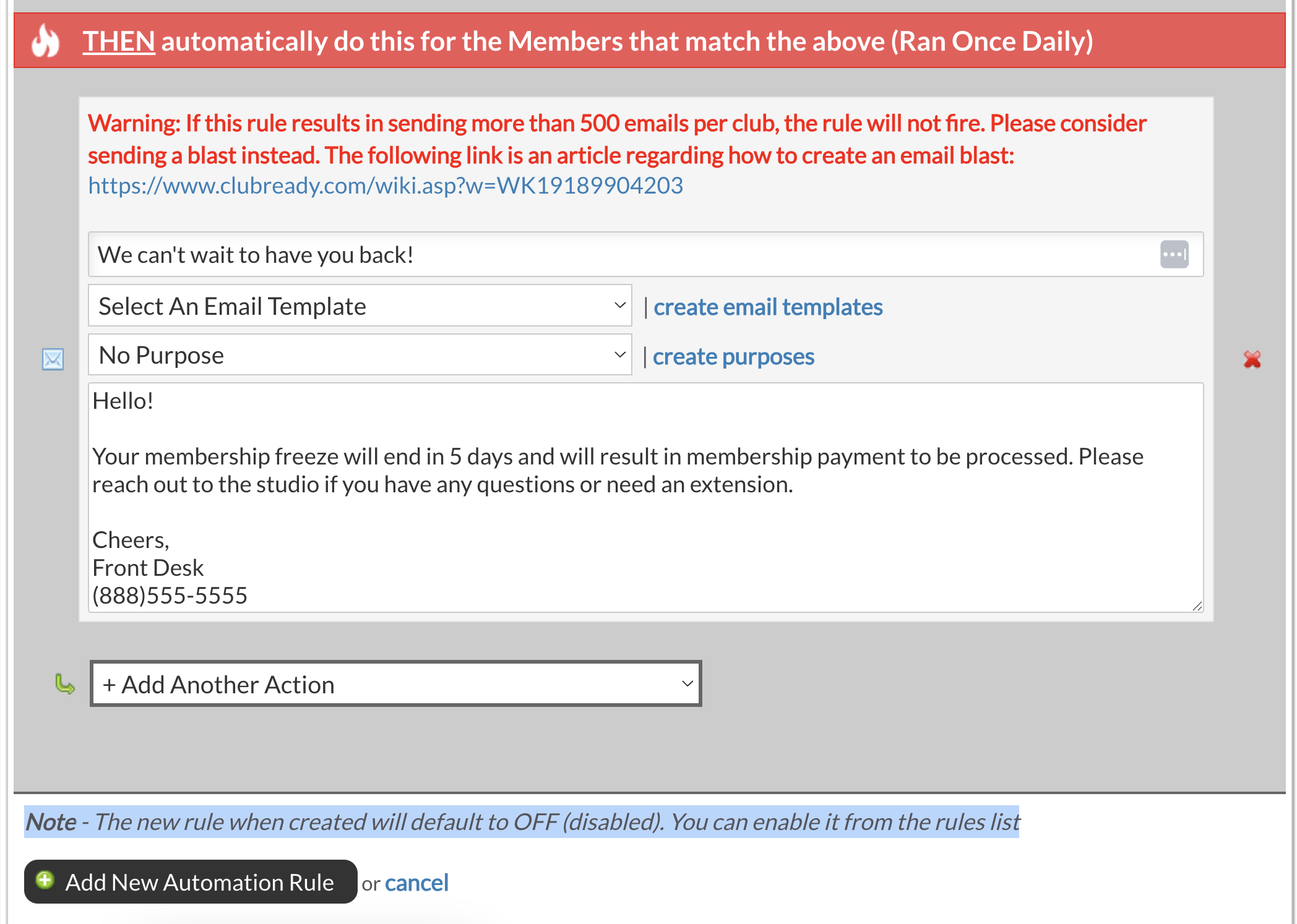Click the red 500 emails warning text

(x=617, y=139)
